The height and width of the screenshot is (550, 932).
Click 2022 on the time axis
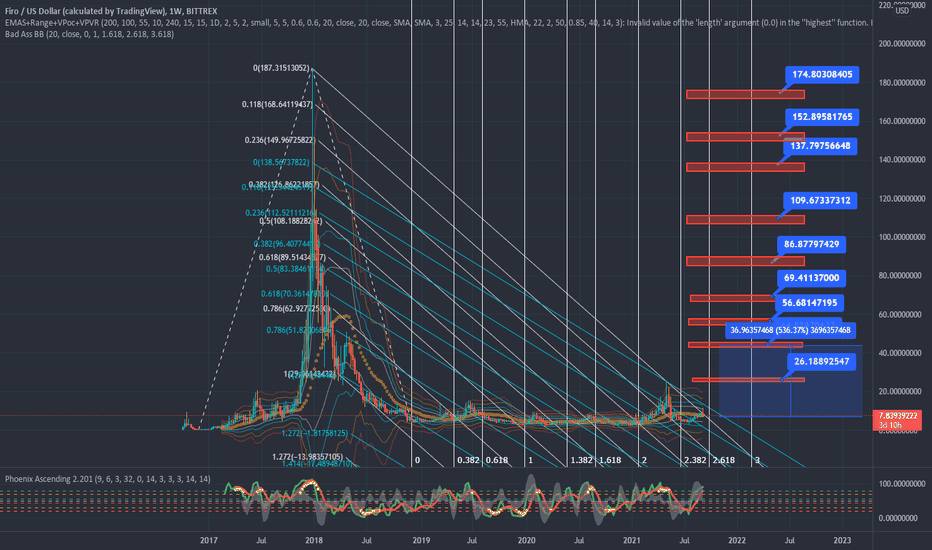pos(737,540)
